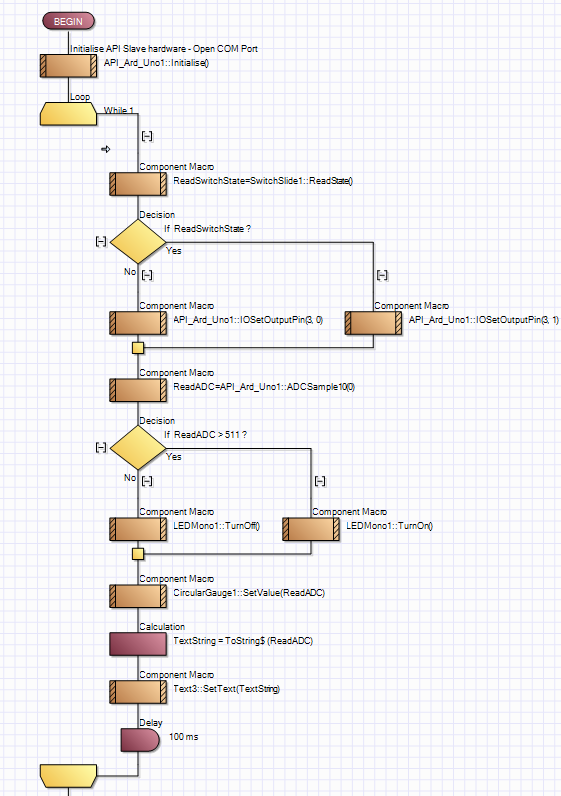Click the 'Text3::SetText(TextString)' text
This screenshot has height=796, width=561.
(x=226, y=689)
